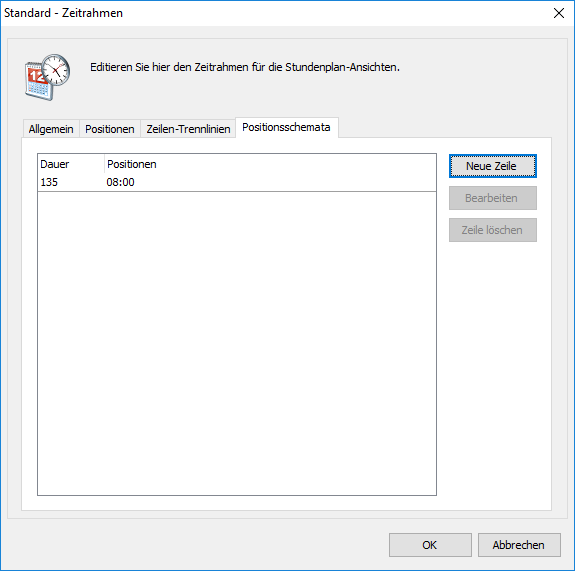Screen dimensions: 575x571
Task: Click the empty area of the schemata list
Action: pyautogui.click(x=237, y=343)
